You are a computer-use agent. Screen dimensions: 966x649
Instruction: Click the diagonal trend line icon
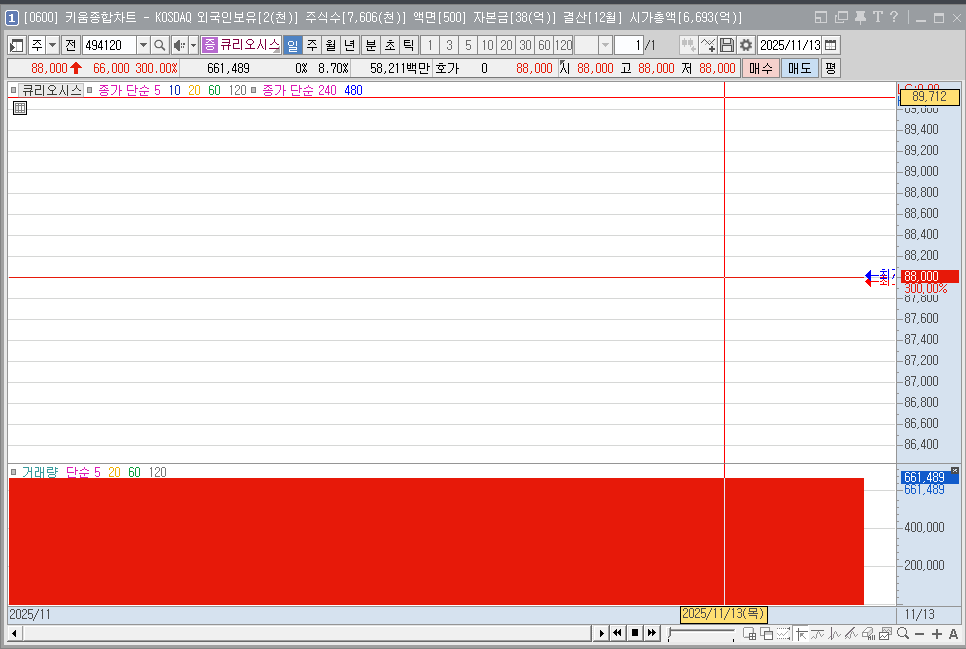(851, 634)
